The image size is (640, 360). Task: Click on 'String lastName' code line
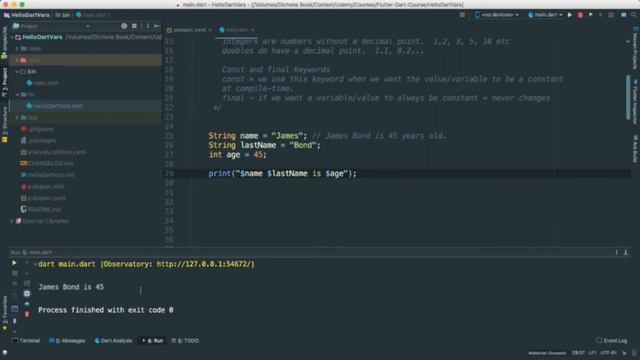[264, 145]
